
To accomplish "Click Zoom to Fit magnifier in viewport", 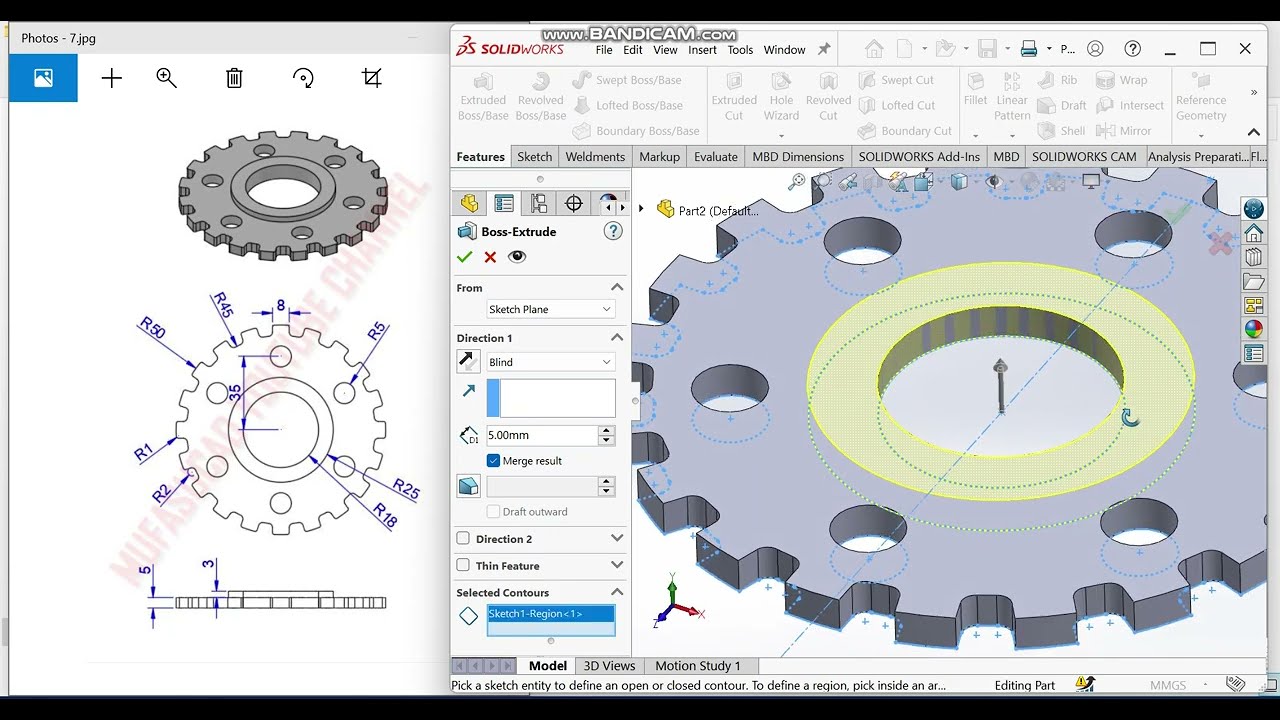I will 796,182.
